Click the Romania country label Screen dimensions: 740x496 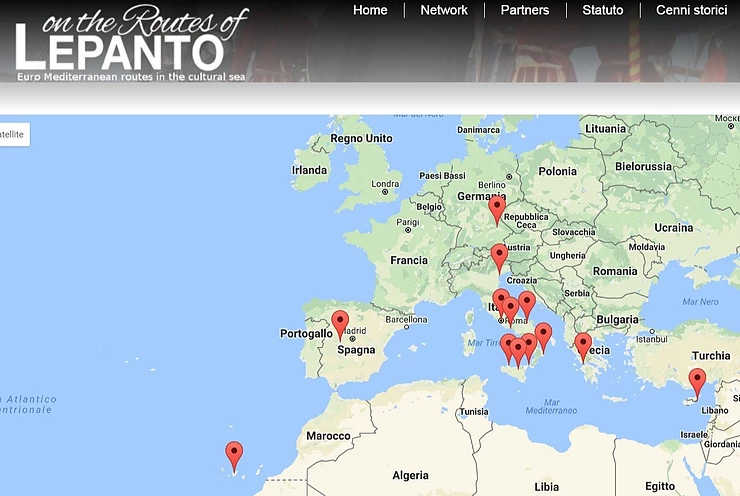point(615,271)
